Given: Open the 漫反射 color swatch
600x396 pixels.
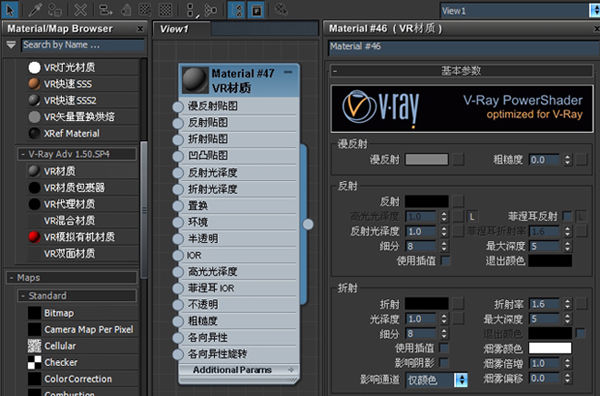Looking at the screenshot, I should pyautogui.click(x=427, y=160).
